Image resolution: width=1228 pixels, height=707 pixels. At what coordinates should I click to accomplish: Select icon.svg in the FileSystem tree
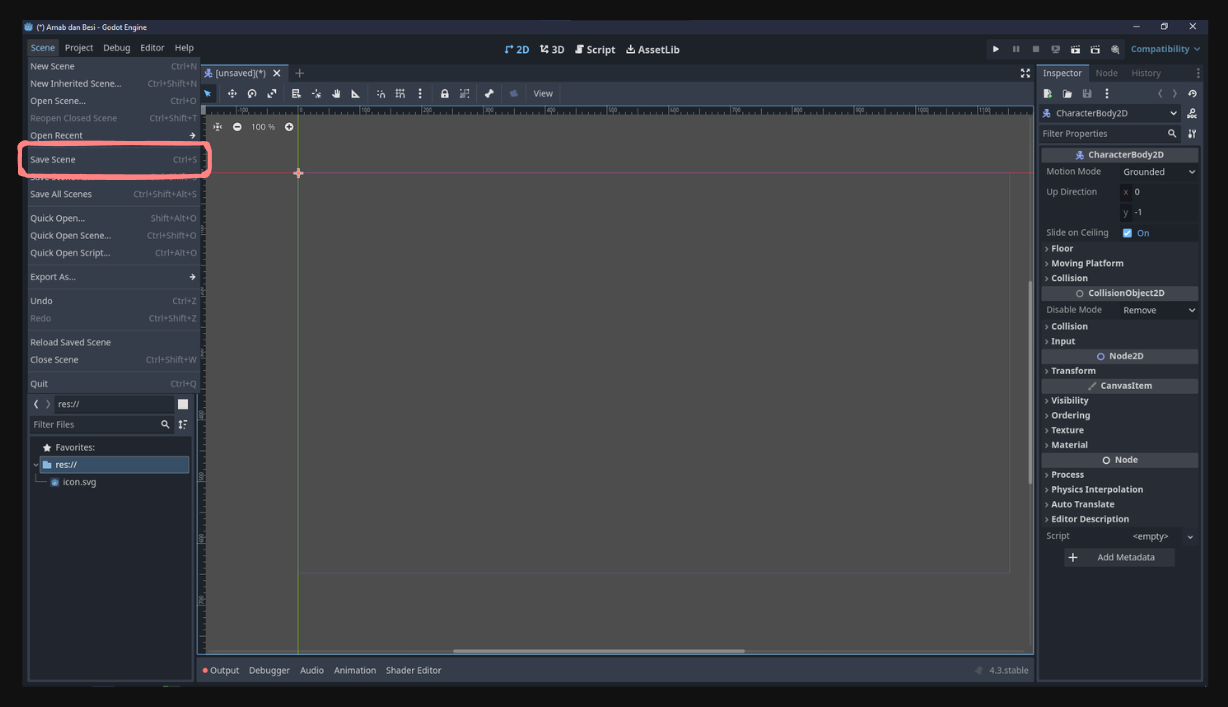pos(73,482)
